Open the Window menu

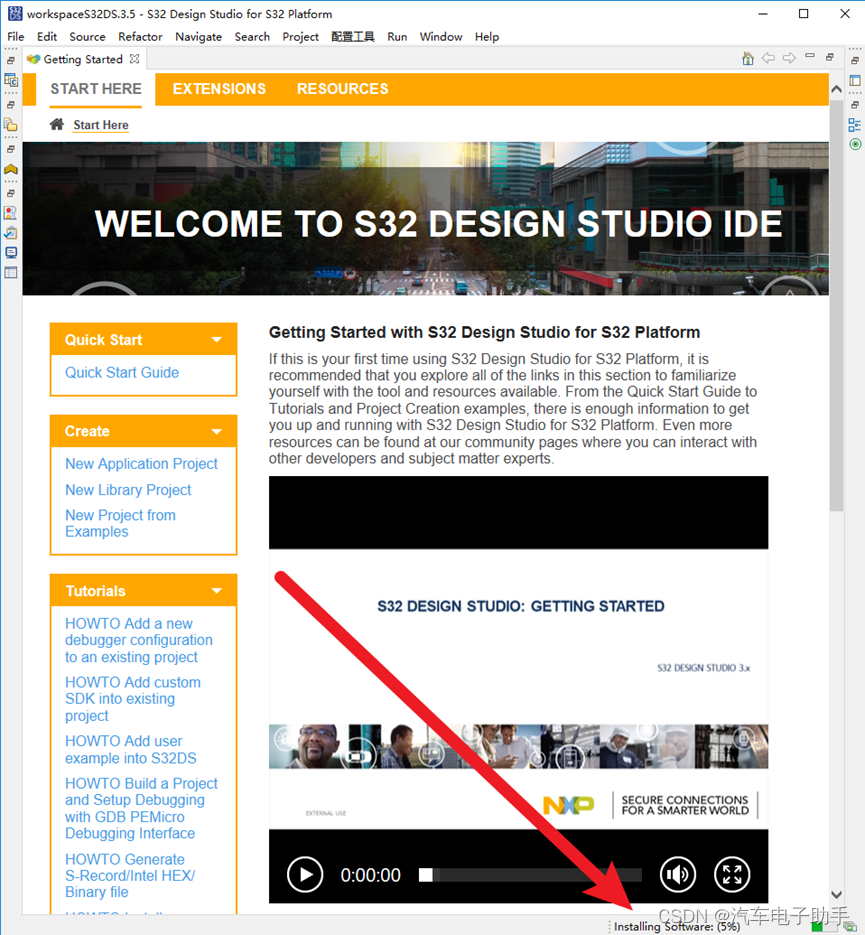(441, 36)
